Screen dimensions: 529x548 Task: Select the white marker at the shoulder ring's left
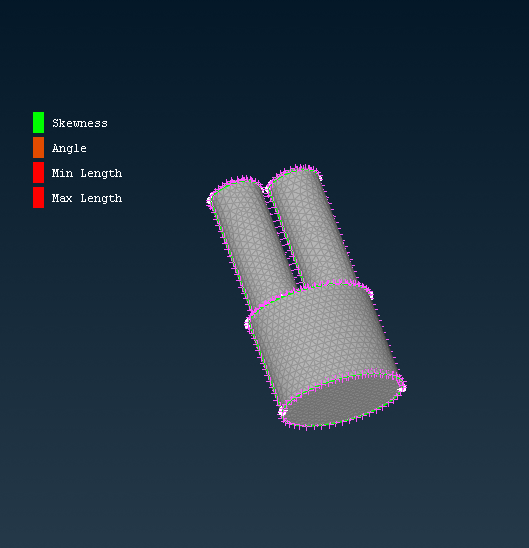(x=247, y=324)
